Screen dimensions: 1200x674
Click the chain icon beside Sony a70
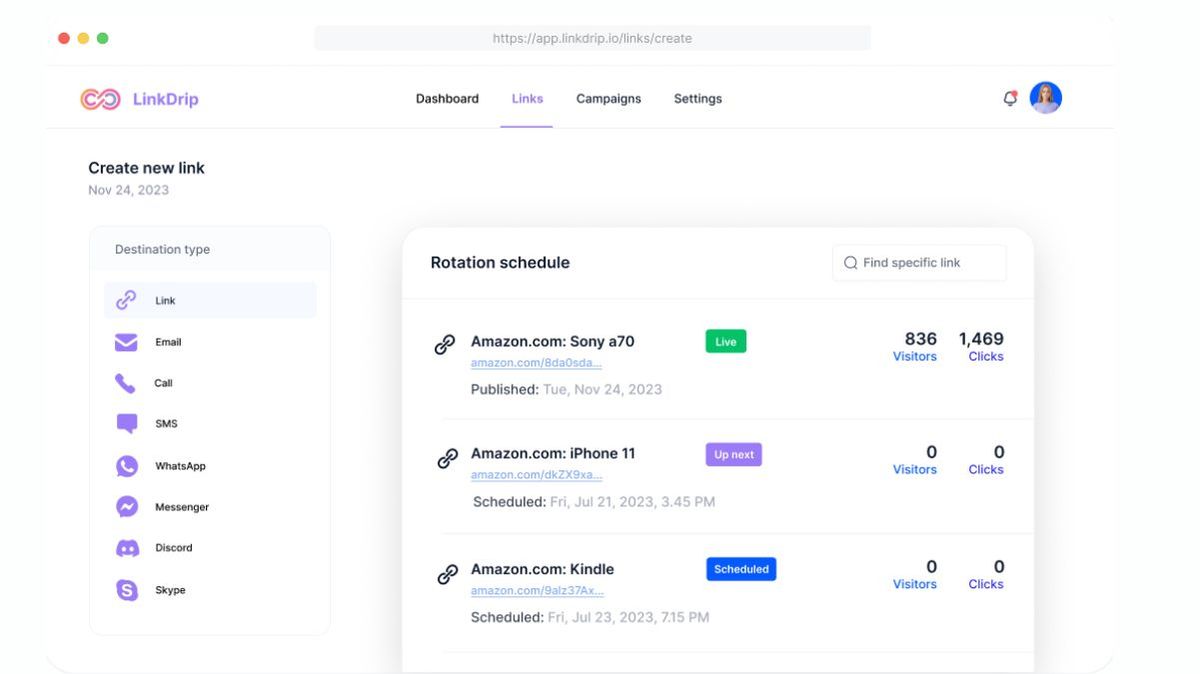tap(445, 344)
